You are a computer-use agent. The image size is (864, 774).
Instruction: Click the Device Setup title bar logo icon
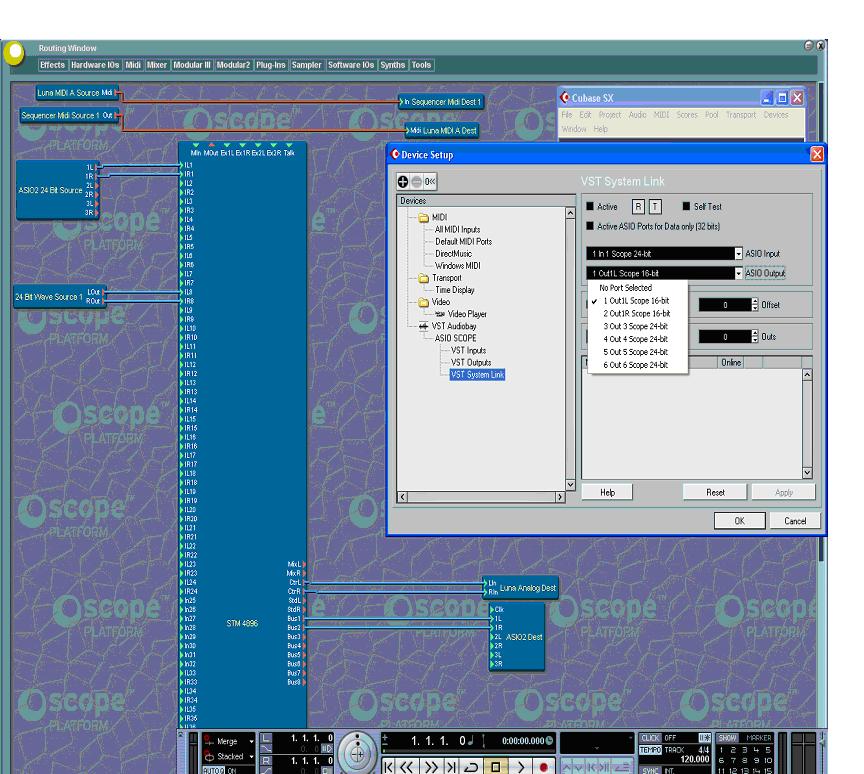click(x=395, y=154)
